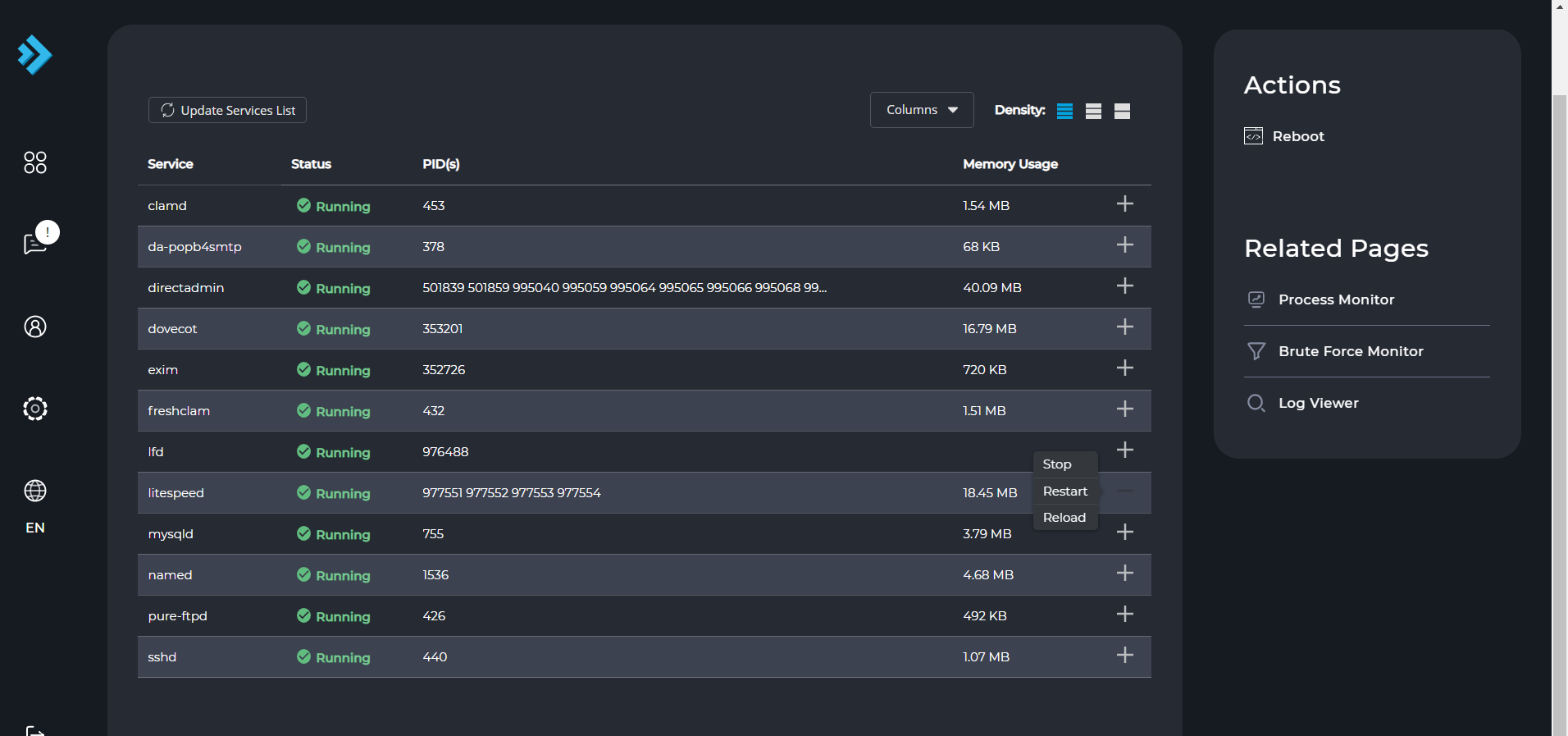Image resolution: width=1568 pixels, height=736 pixels.
Task: Choose Reload in the litespeed action menu
Action: point(1065,518)
